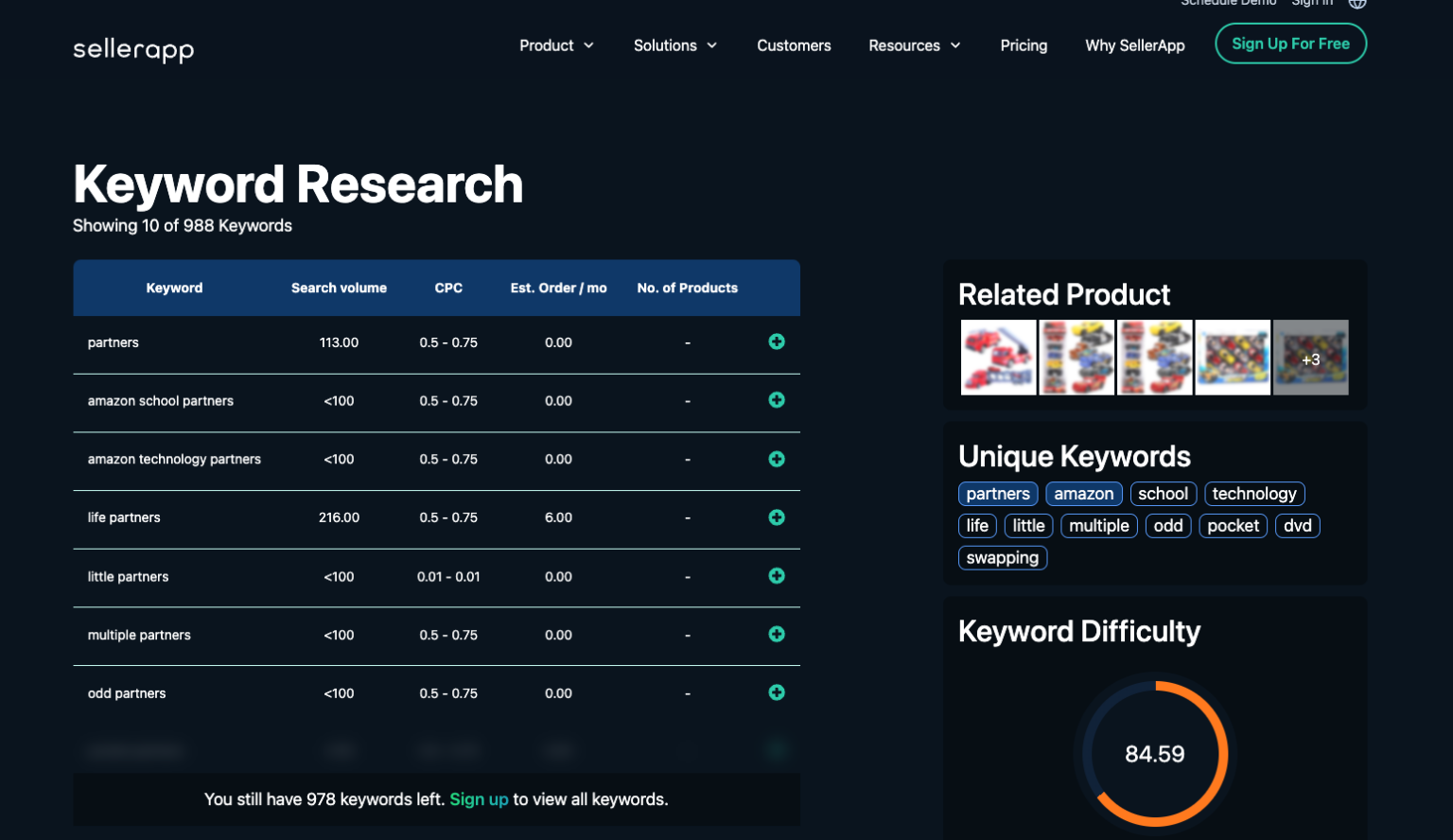Toggle the "amazon" unique keyword filter
Viewport: 1453px width, 840px height.
[x=1083, y=494]
